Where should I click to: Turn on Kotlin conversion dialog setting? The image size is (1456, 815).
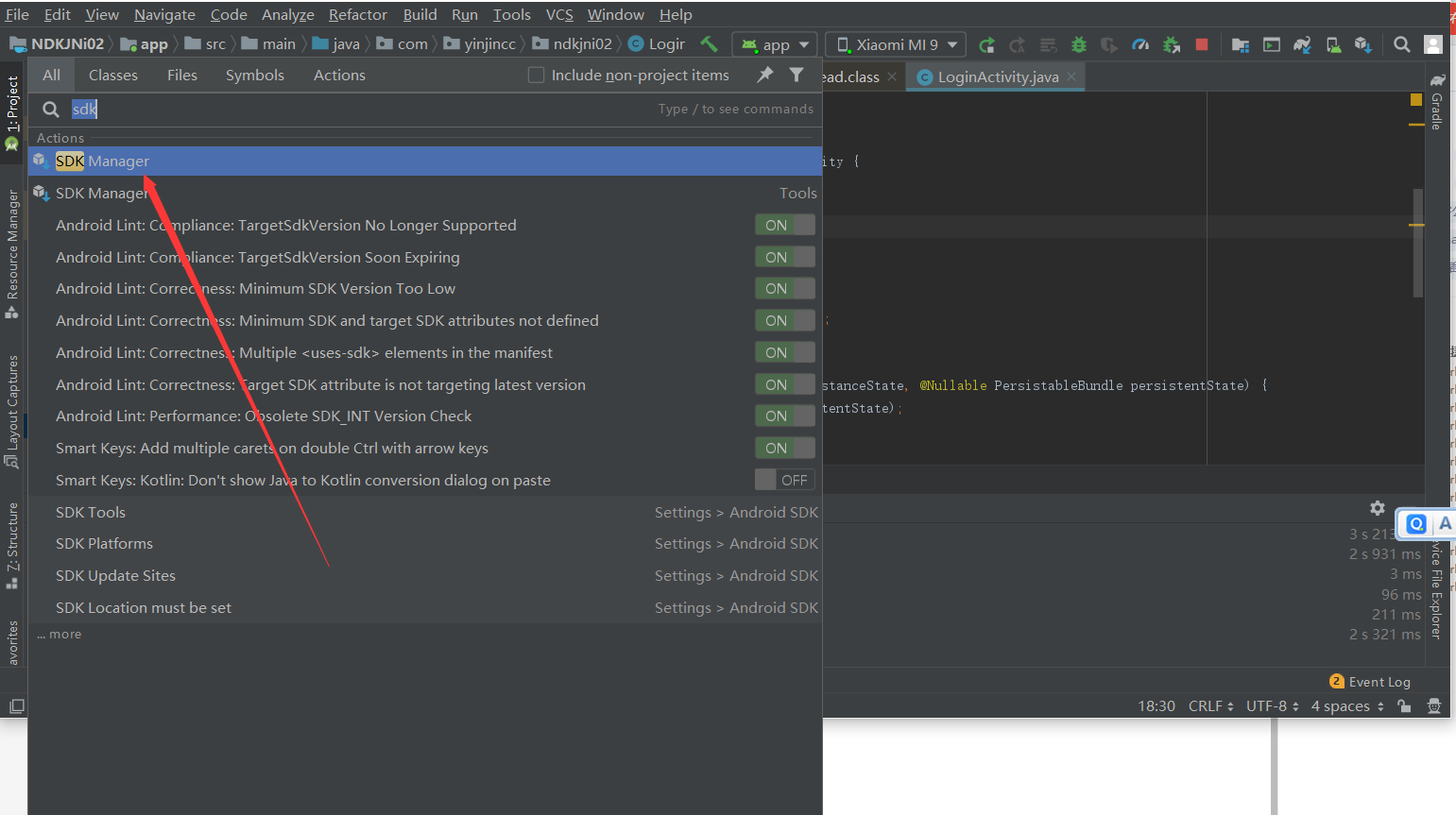click(784, 480)
